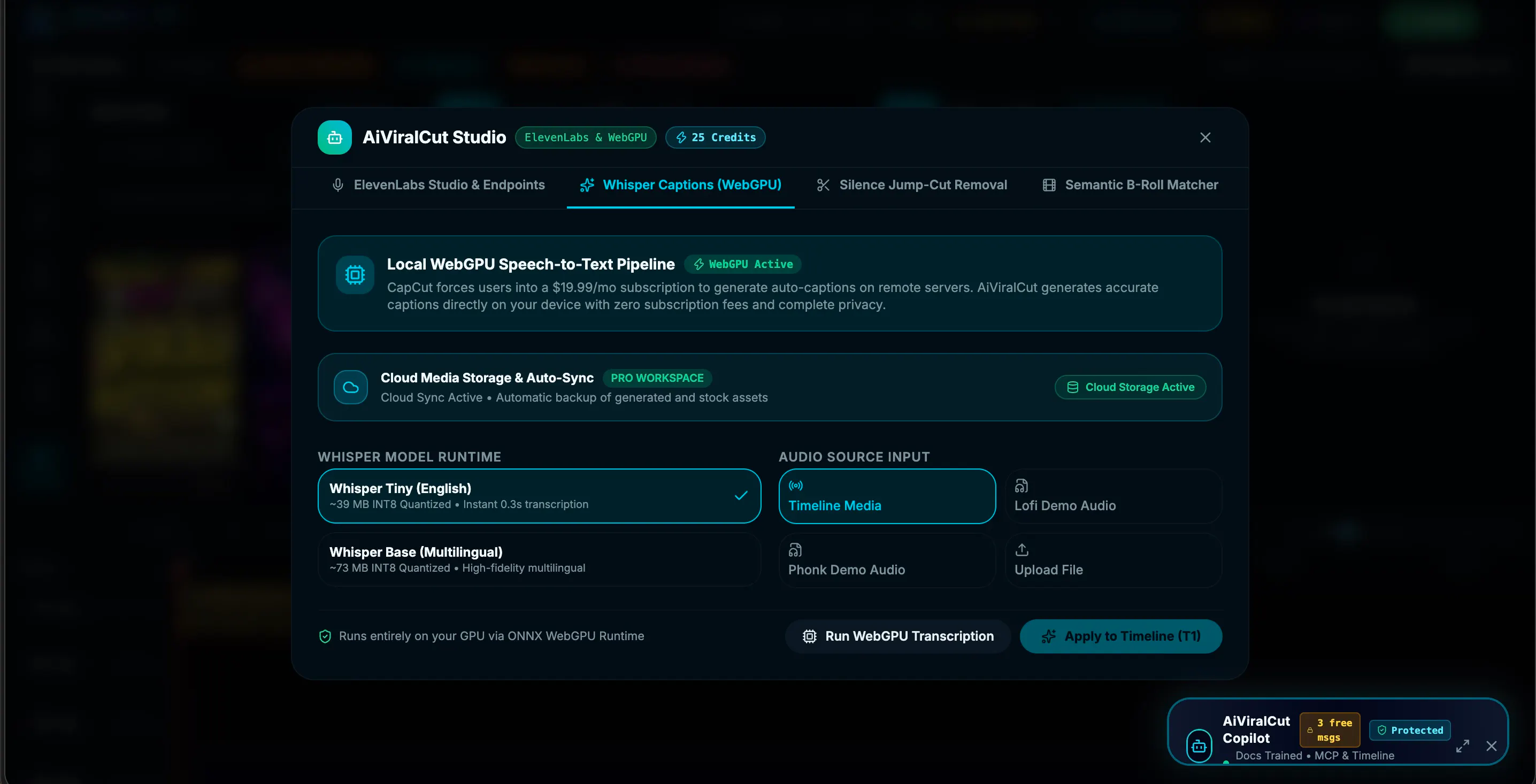Click the music file icon above Lofi Demo Audio
Viewport: 1536px width, 784px height.
tap(1022, 486)
